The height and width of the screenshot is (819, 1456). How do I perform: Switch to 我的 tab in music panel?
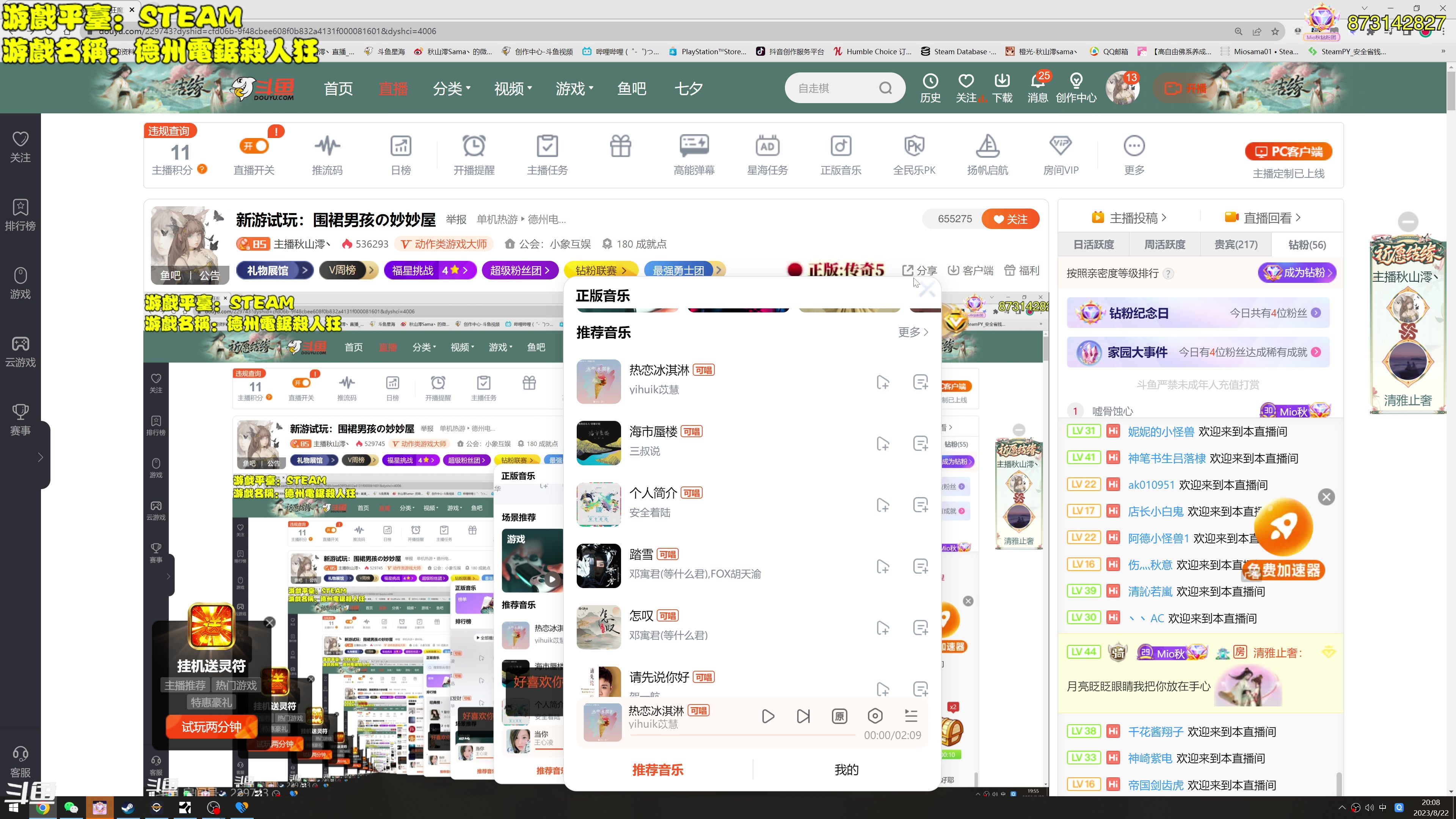click(846, 770)
